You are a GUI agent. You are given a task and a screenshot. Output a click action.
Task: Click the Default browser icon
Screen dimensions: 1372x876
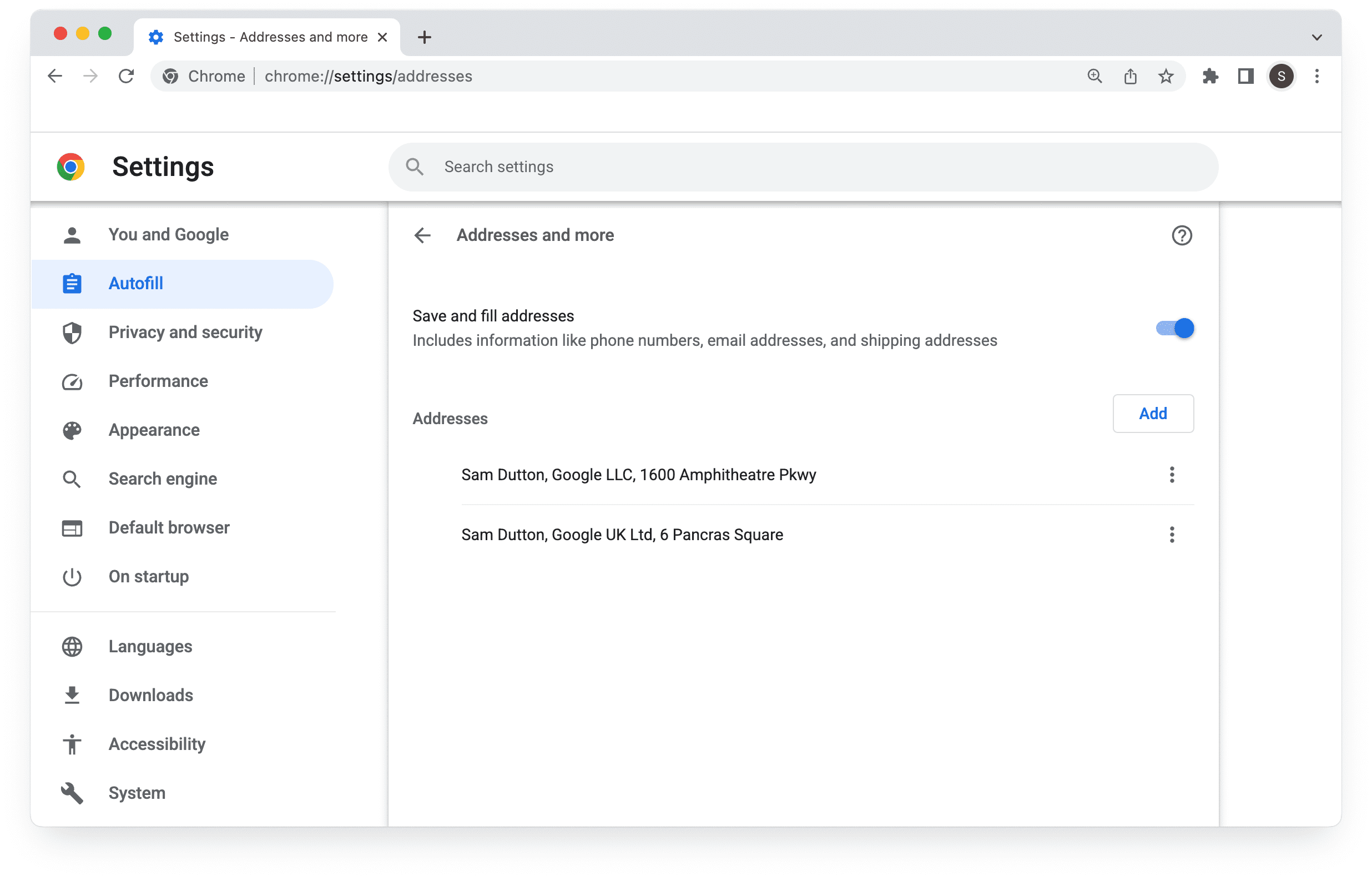[x=72, y=527]
